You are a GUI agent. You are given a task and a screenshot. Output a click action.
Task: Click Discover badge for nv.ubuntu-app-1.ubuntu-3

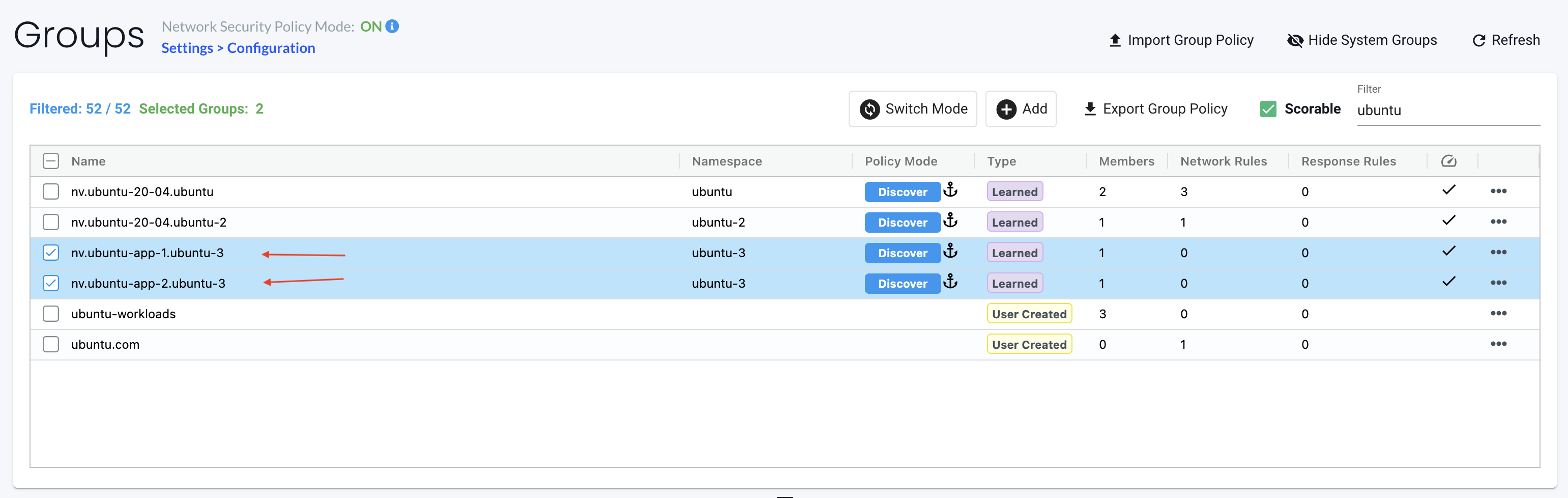(x=902, y=253)
